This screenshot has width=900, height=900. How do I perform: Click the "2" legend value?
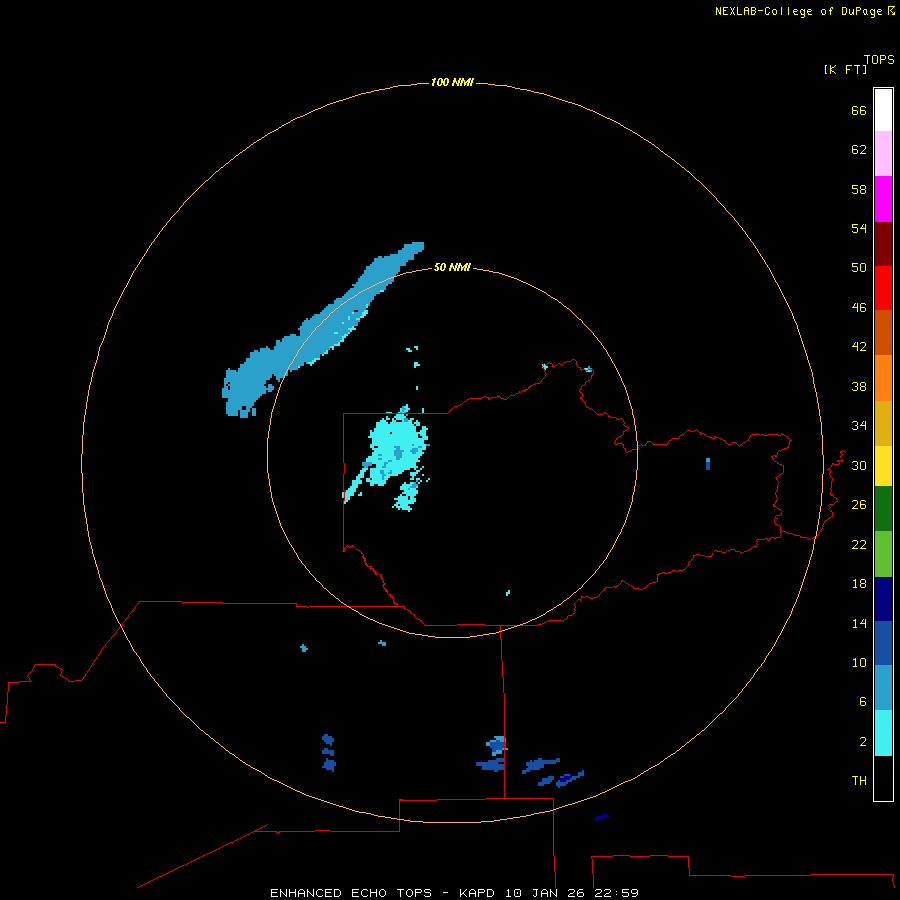pyautogui.click(x=863, y=742)
